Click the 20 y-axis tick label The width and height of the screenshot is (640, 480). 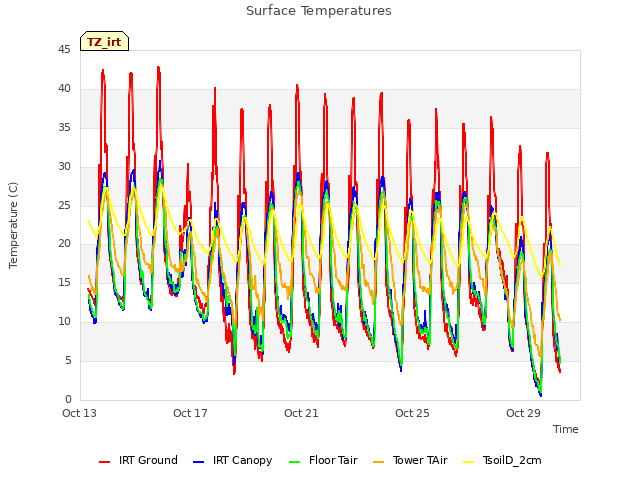[x=64, y=244]
